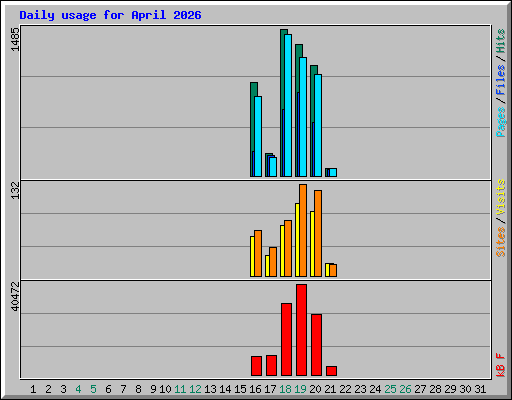Screen dimensions: 512x400
Task: Click the 1485 hits axis value
Action: pyautogui.click(x=15, y=39)
